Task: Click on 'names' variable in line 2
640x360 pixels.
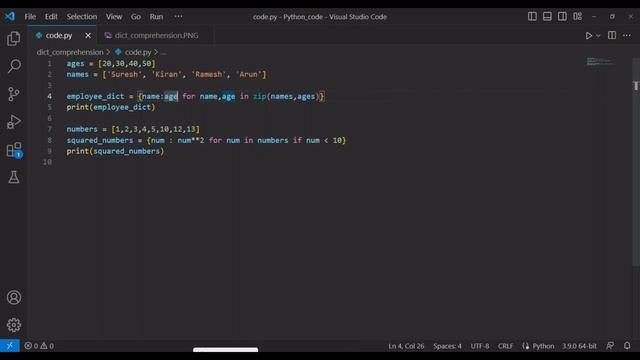Action: coord(78,74)
